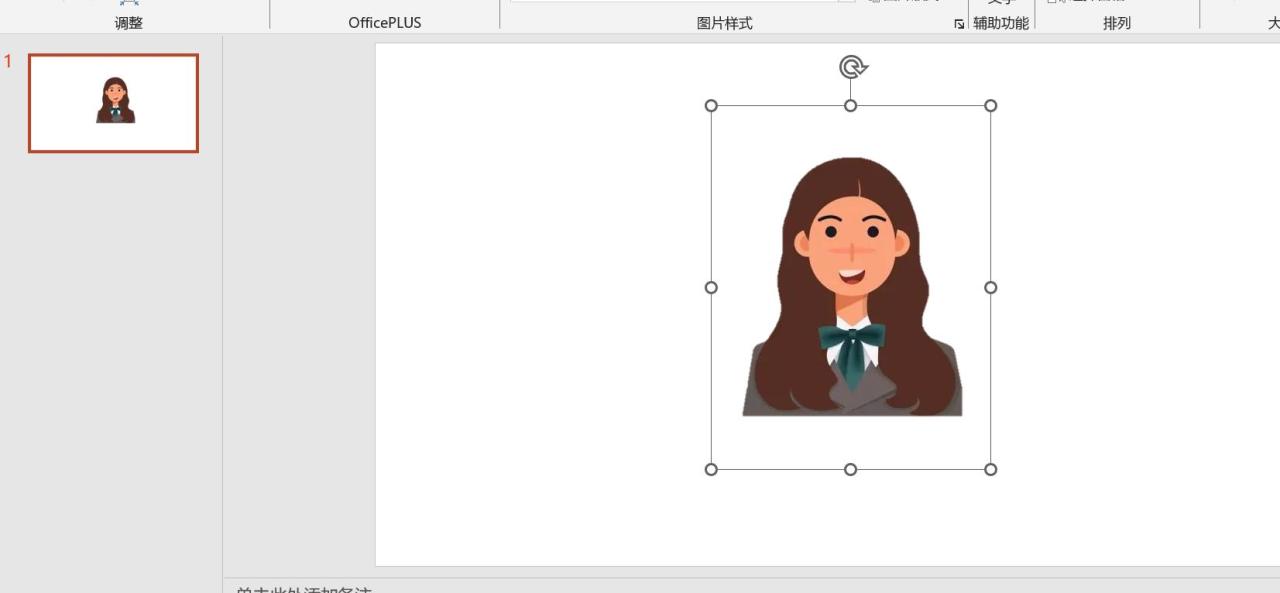Select the top-left resize handle of the picture
Image resolution: width=1280 pixels, height=593 pixels.
(712, 104)
